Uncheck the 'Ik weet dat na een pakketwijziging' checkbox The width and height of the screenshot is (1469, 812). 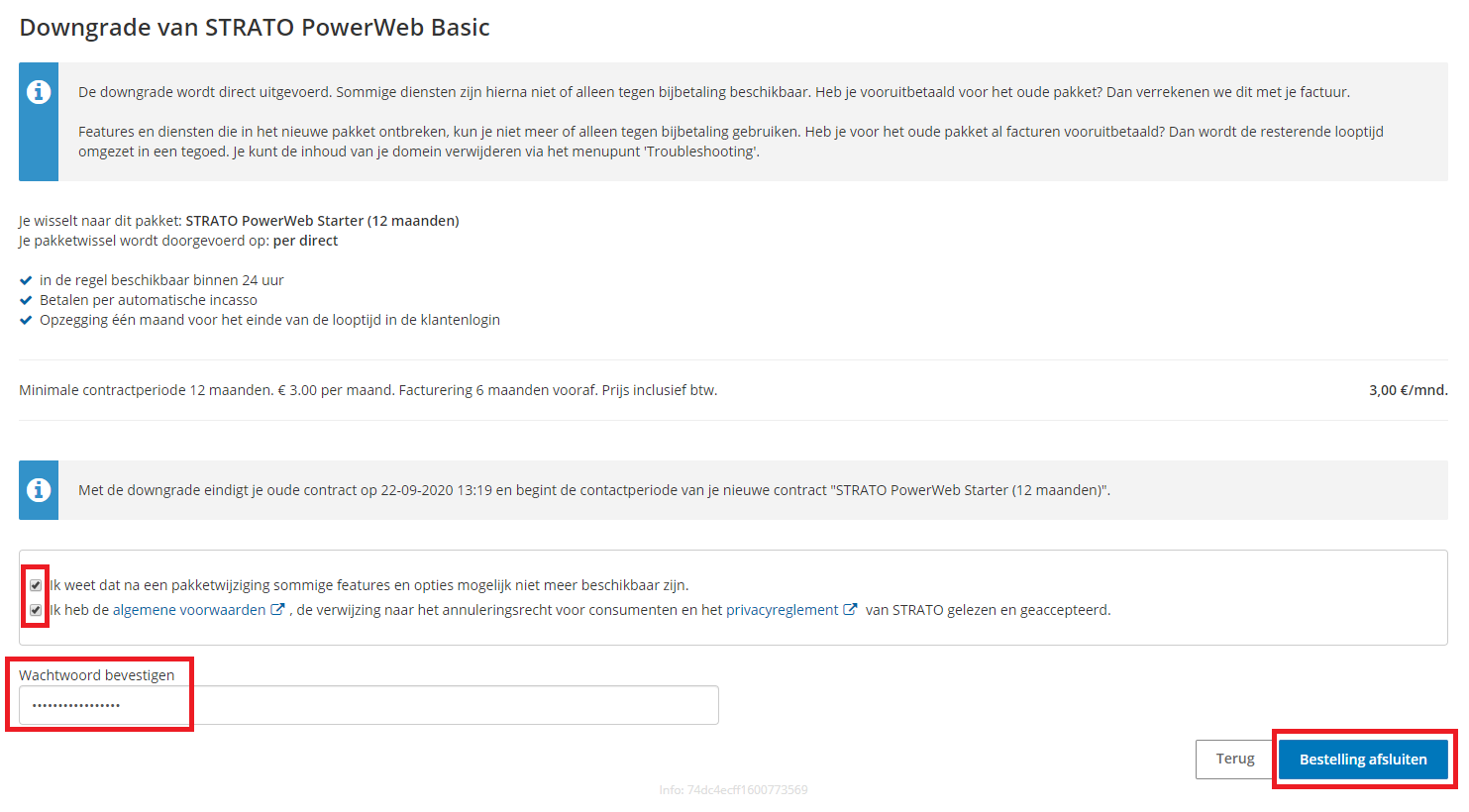(x=36, y=585)
